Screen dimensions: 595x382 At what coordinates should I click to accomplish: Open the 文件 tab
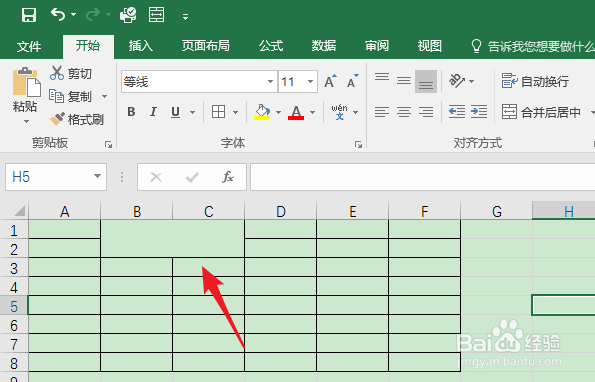coord(29,47)
